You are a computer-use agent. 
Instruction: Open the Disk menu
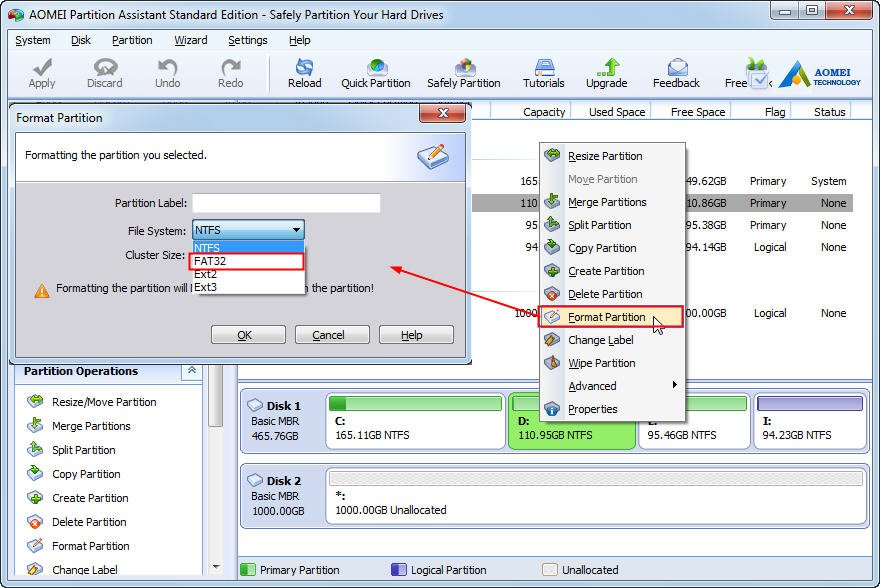pos(81,40)
